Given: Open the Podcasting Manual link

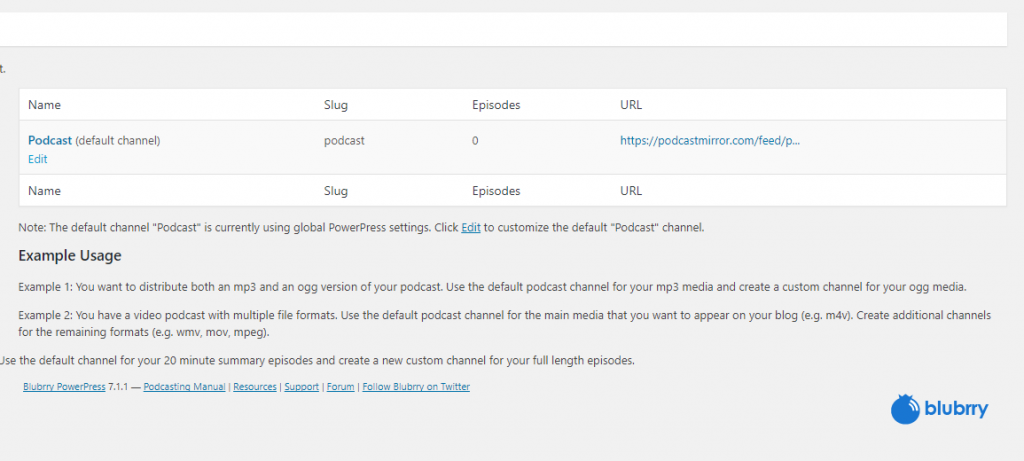Looking at the screenshot, I should click(184, 387).
